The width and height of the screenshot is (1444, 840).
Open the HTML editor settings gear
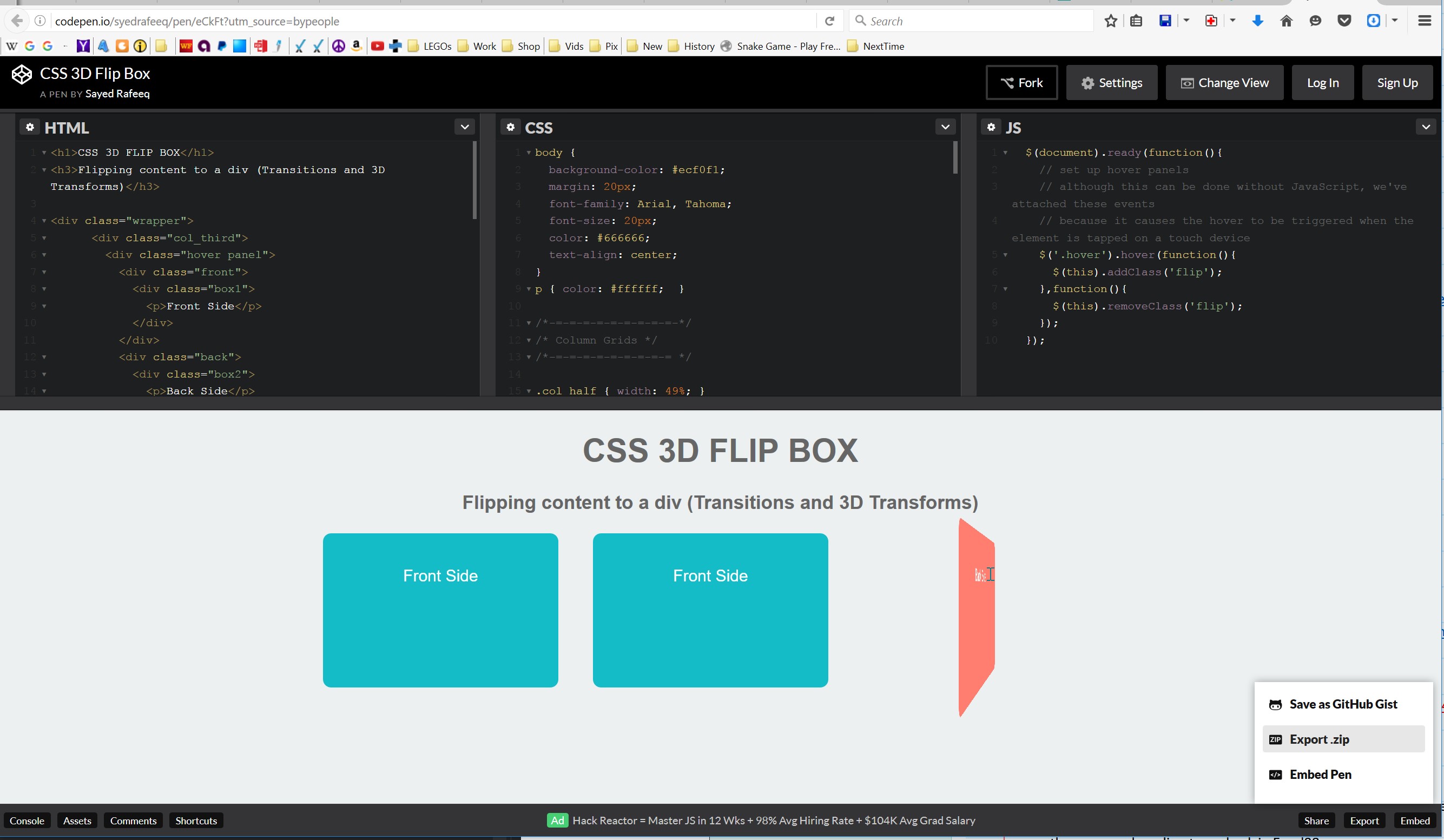click(30, 127)
